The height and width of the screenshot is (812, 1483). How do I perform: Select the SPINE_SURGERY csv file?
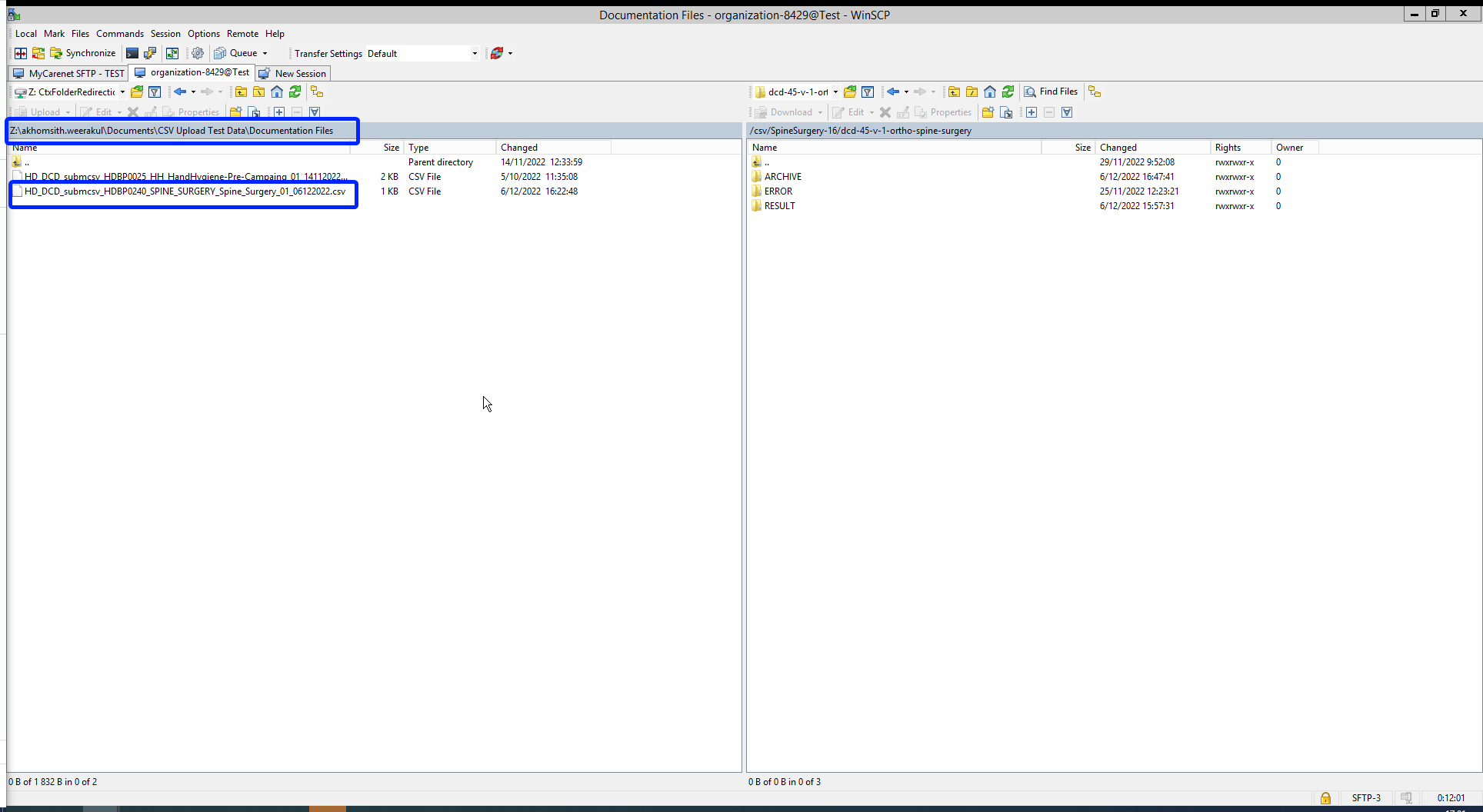[185, 191]
